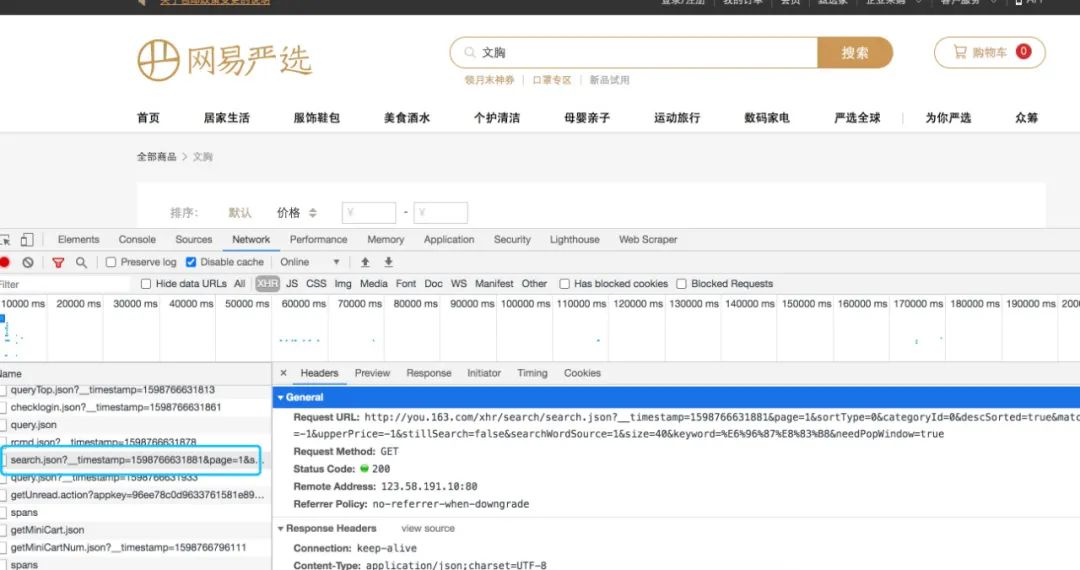Filter requests by JS type
The height and width of the screenshot is (570, 1080).
tap(292, 284)
